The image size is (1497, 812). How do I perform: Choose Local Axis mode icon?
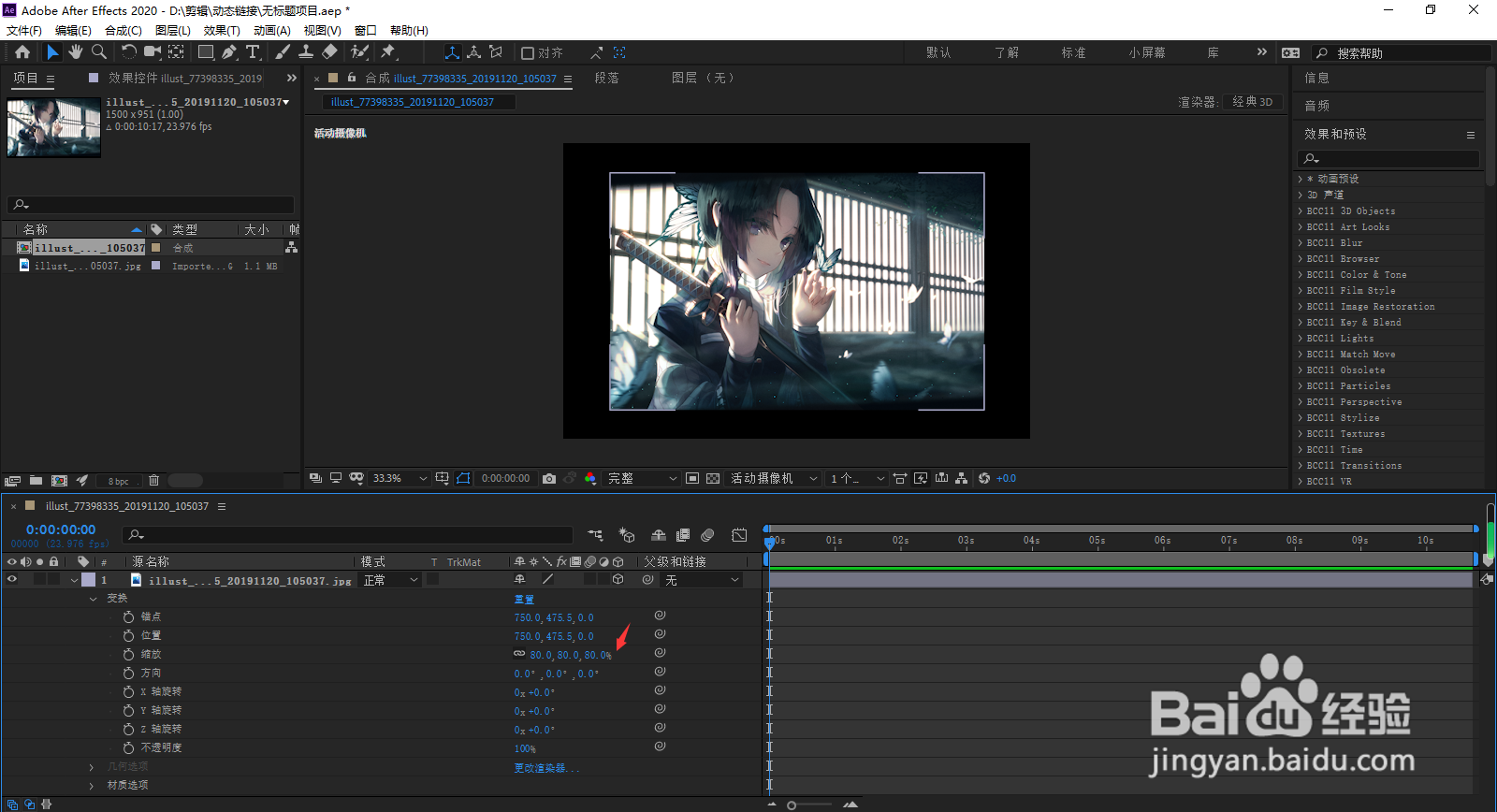tap(452, 52)
